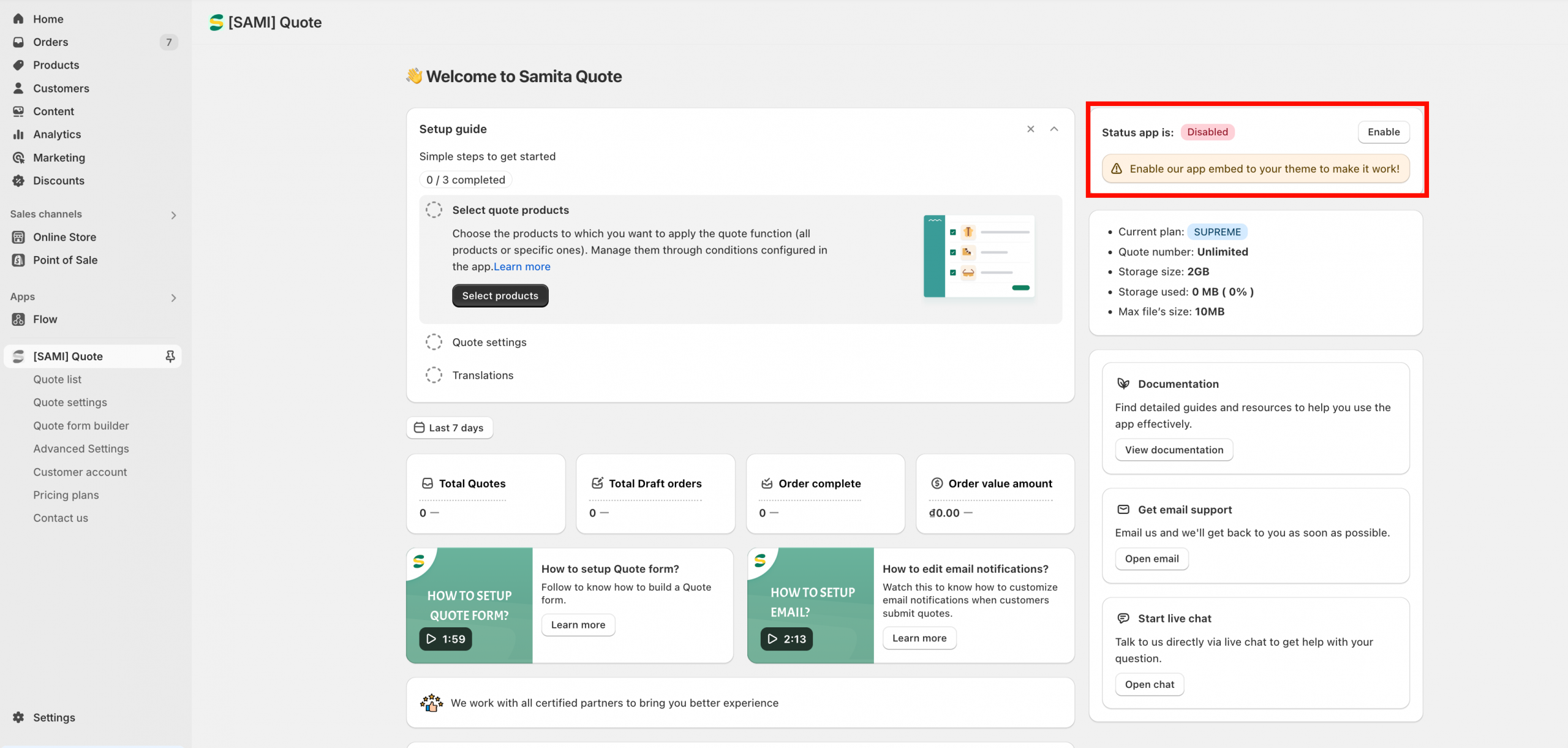
Task: Toggle the Translations step circle
Action: click(434, 375)
